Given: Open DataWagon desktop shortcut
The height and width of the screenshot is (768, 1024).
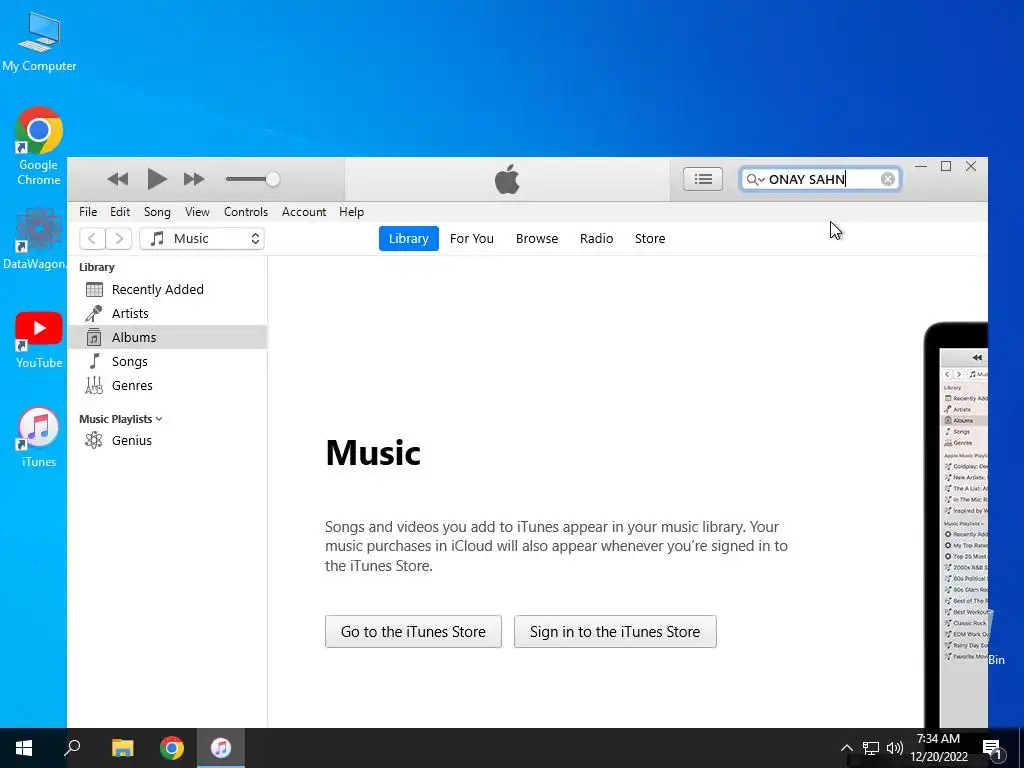Looking at the screenshot, I should pos(37,238).
